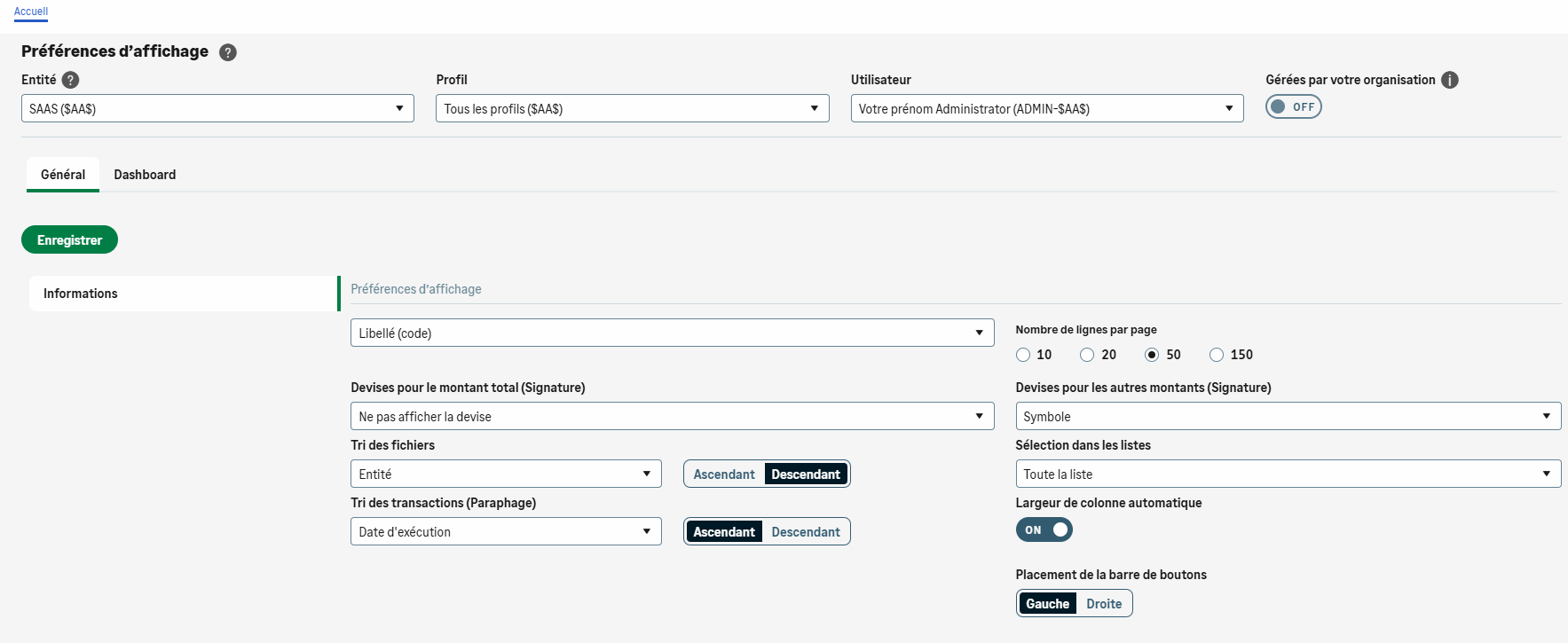Viewport: 1568px width, 643px height.
Task: Expand the Utilisateur dropdown
Action: click(1046, 109)
